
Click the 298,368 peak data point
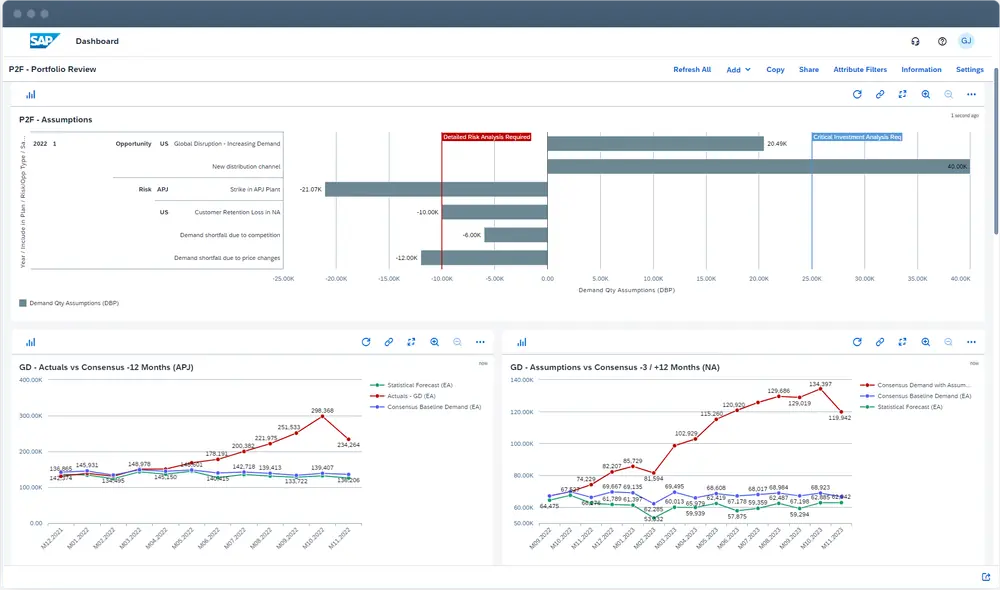(x=322, y=416)
